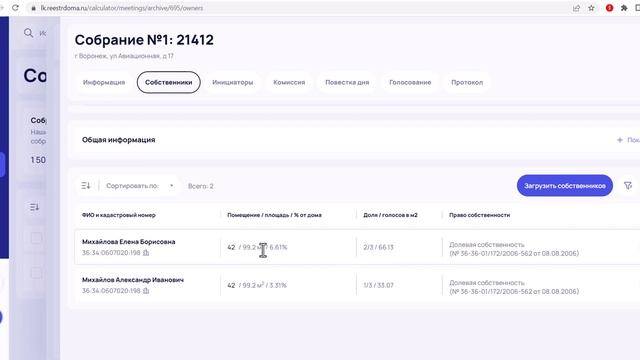Click the owner name Михайлов Александр Иванович
The image size is (640, 360).
pyautogui.click(x=133, y=280)
